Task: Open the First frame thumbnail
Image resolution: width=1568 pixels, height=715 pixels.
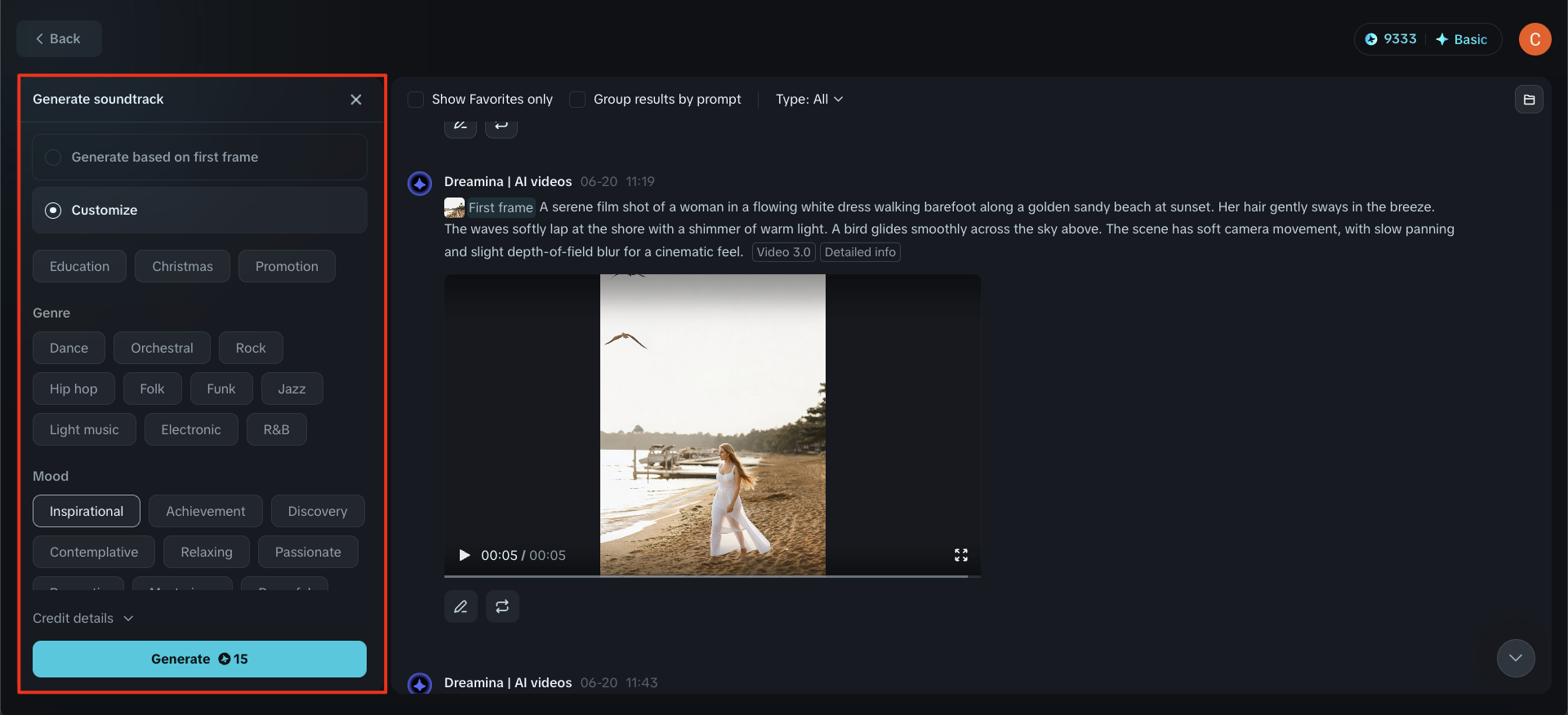Action: coord(454,207)
